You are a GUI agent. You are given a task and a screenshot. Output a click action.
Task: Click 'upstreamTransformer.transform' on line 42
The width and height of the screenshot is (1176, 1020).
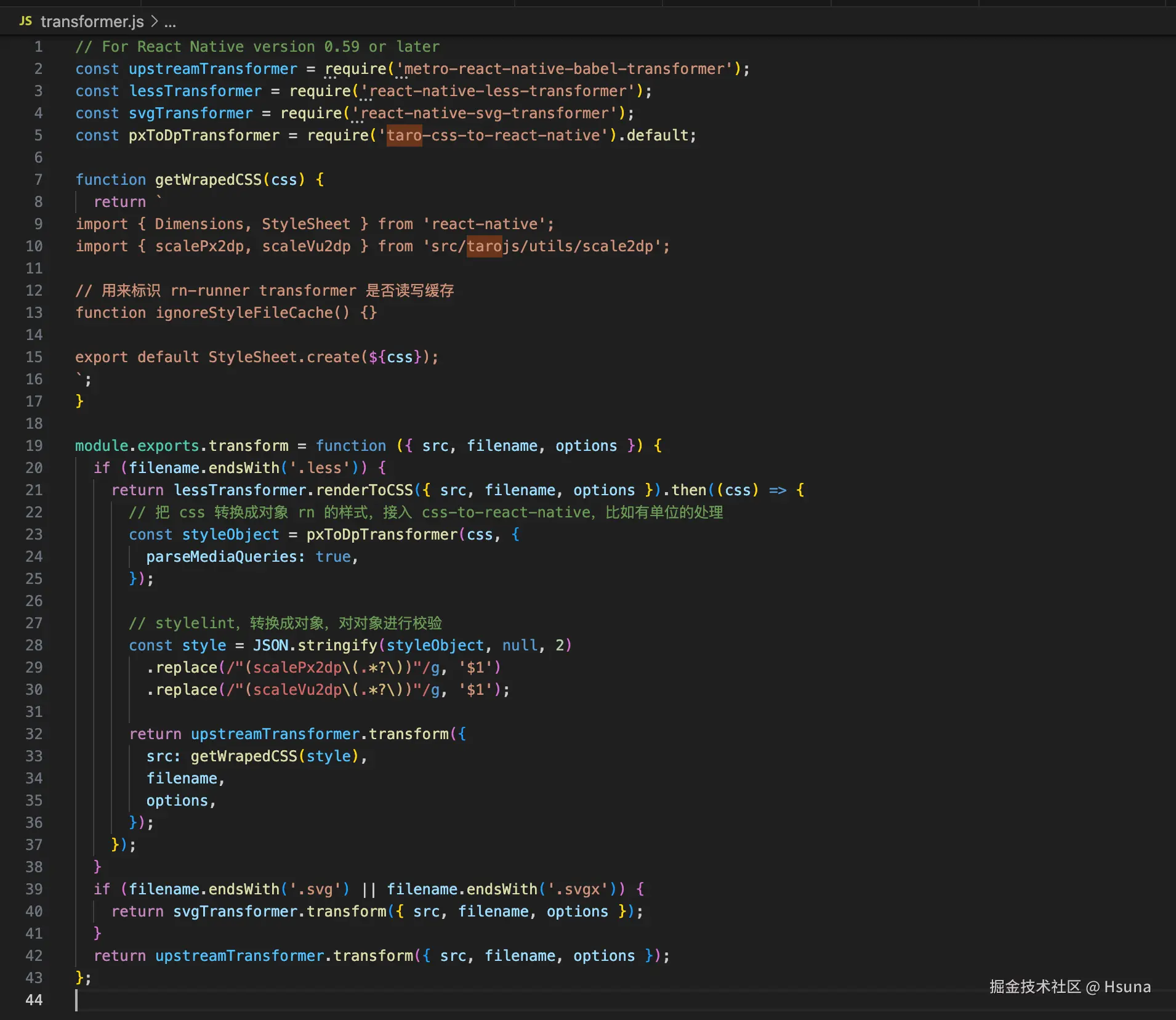click(x=284, y=956)
